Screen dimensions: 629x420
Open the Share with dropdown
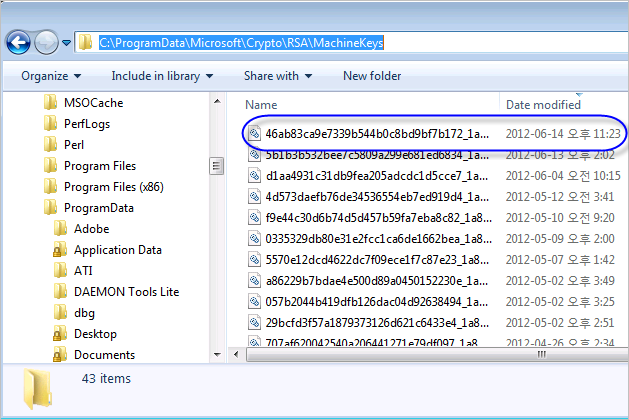[278, 76]
